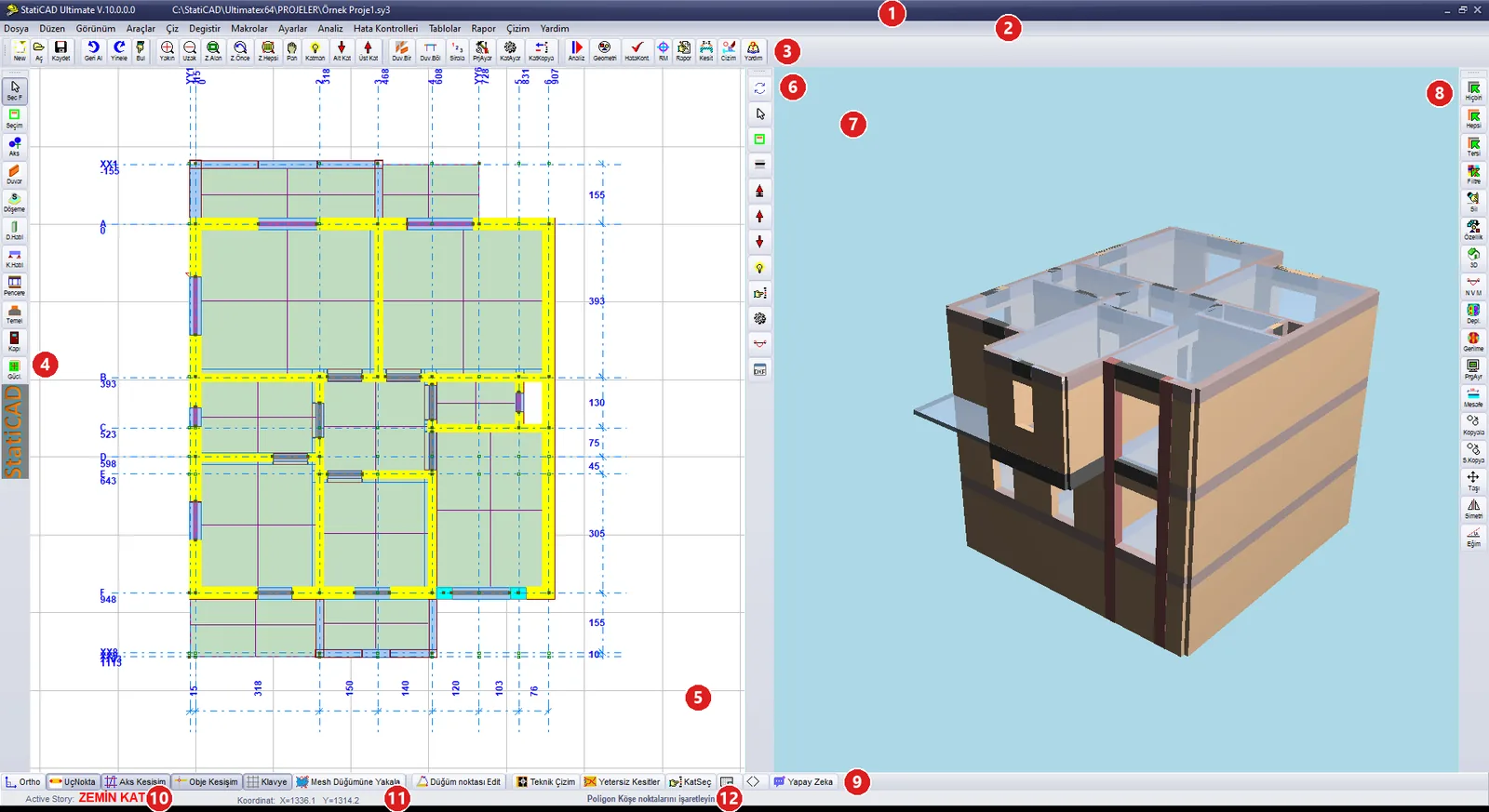The height and width of the screenshot is (812, 1489).
Task: Click the Özellik properties icon
Action: click(x=1473, y=230)
